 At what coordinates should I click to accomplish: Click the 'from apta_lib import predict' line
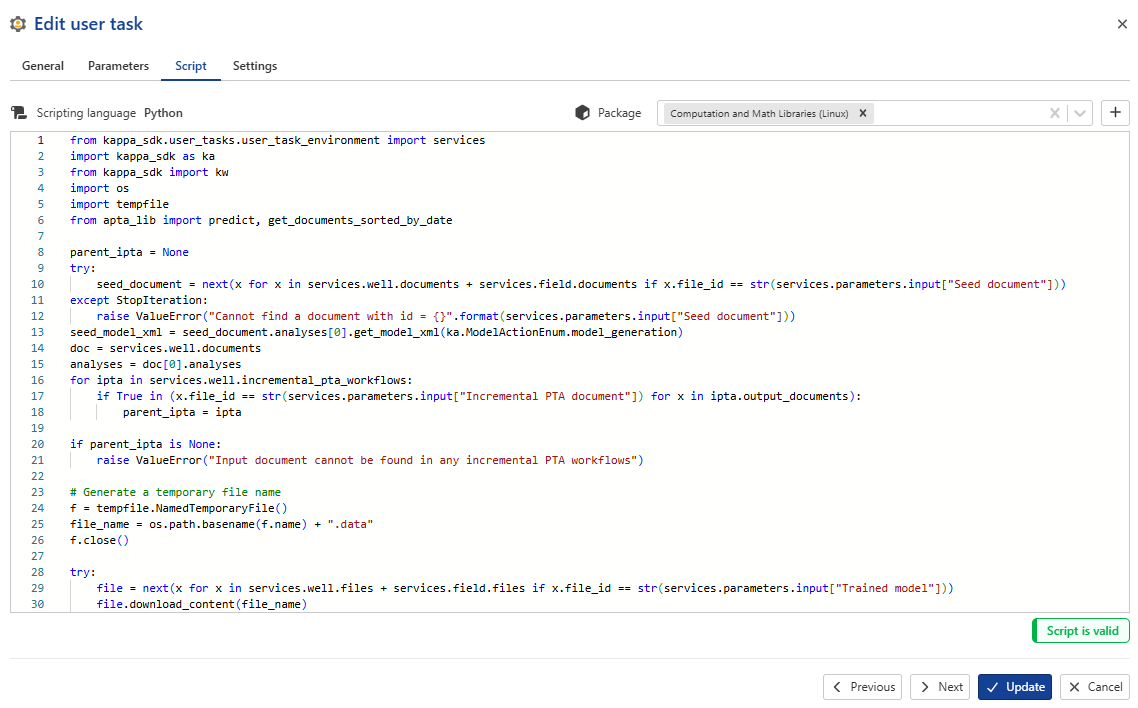[261, 220]
